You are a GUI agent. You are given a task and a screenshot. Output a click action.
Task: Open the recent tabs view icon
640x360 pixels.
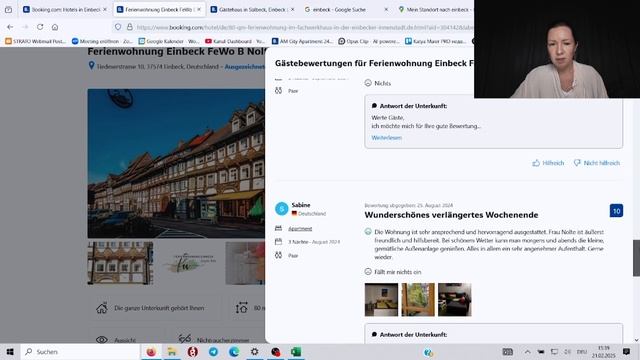8,9
